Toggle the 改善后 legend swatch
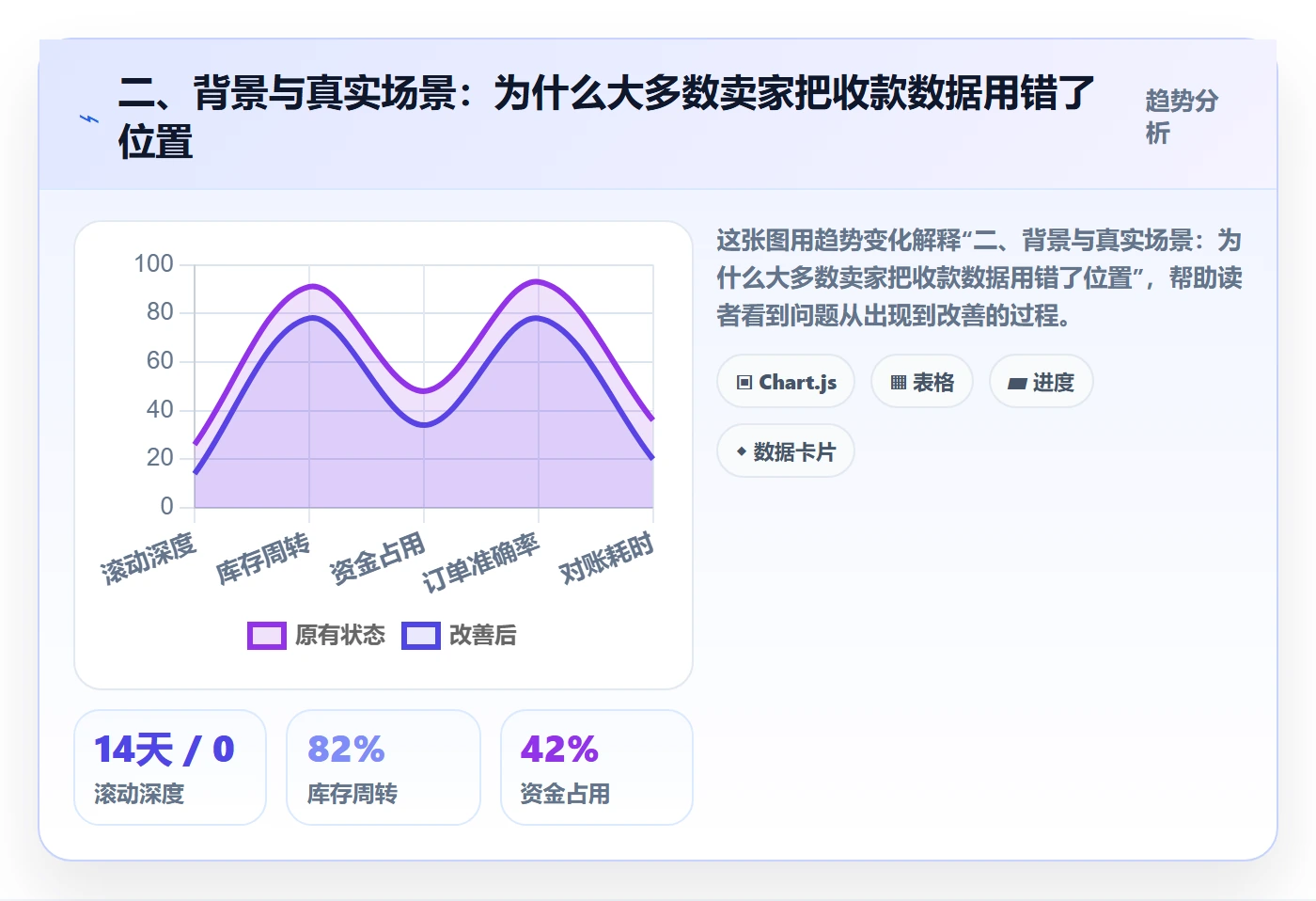The width and height of the screenshot is (1316, 901). (x=421, y=636)
